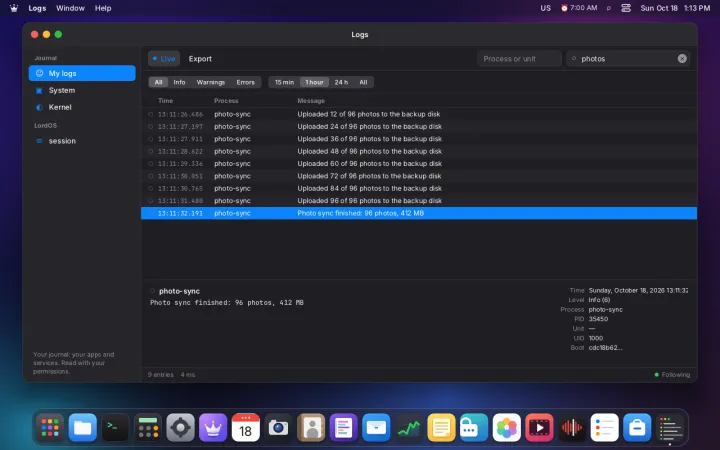Click the date and time in menu bar
The image size is (720, 450).
675,8
